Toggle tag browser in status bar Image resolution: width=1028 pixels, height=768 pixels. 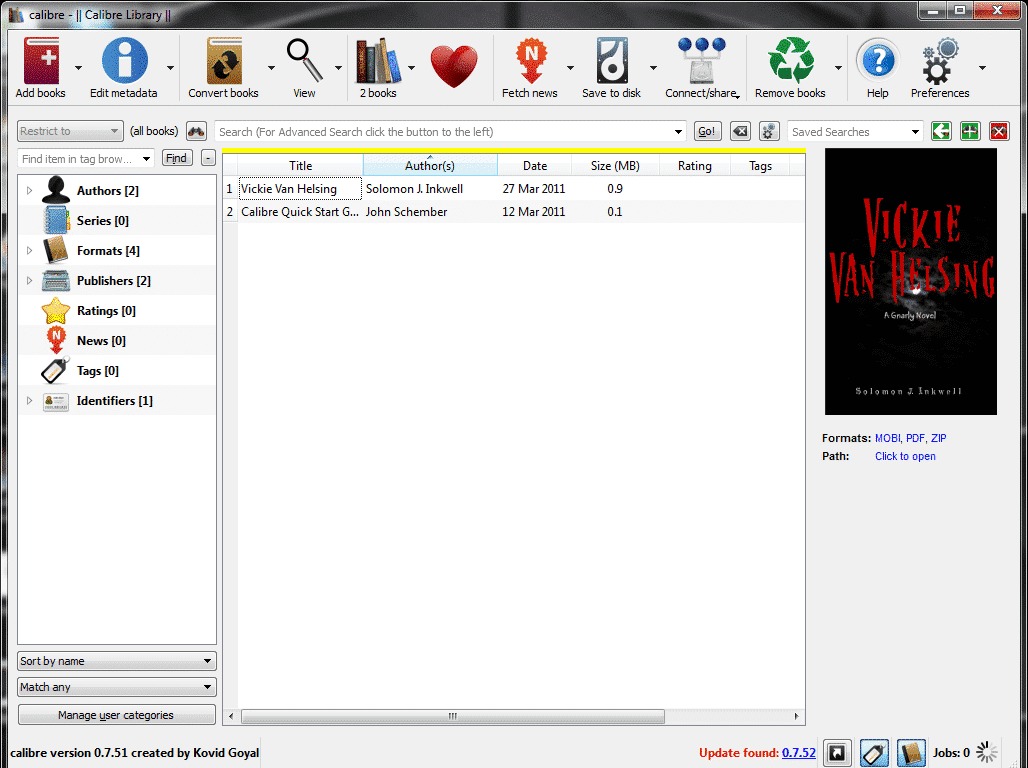pos(874,753)
